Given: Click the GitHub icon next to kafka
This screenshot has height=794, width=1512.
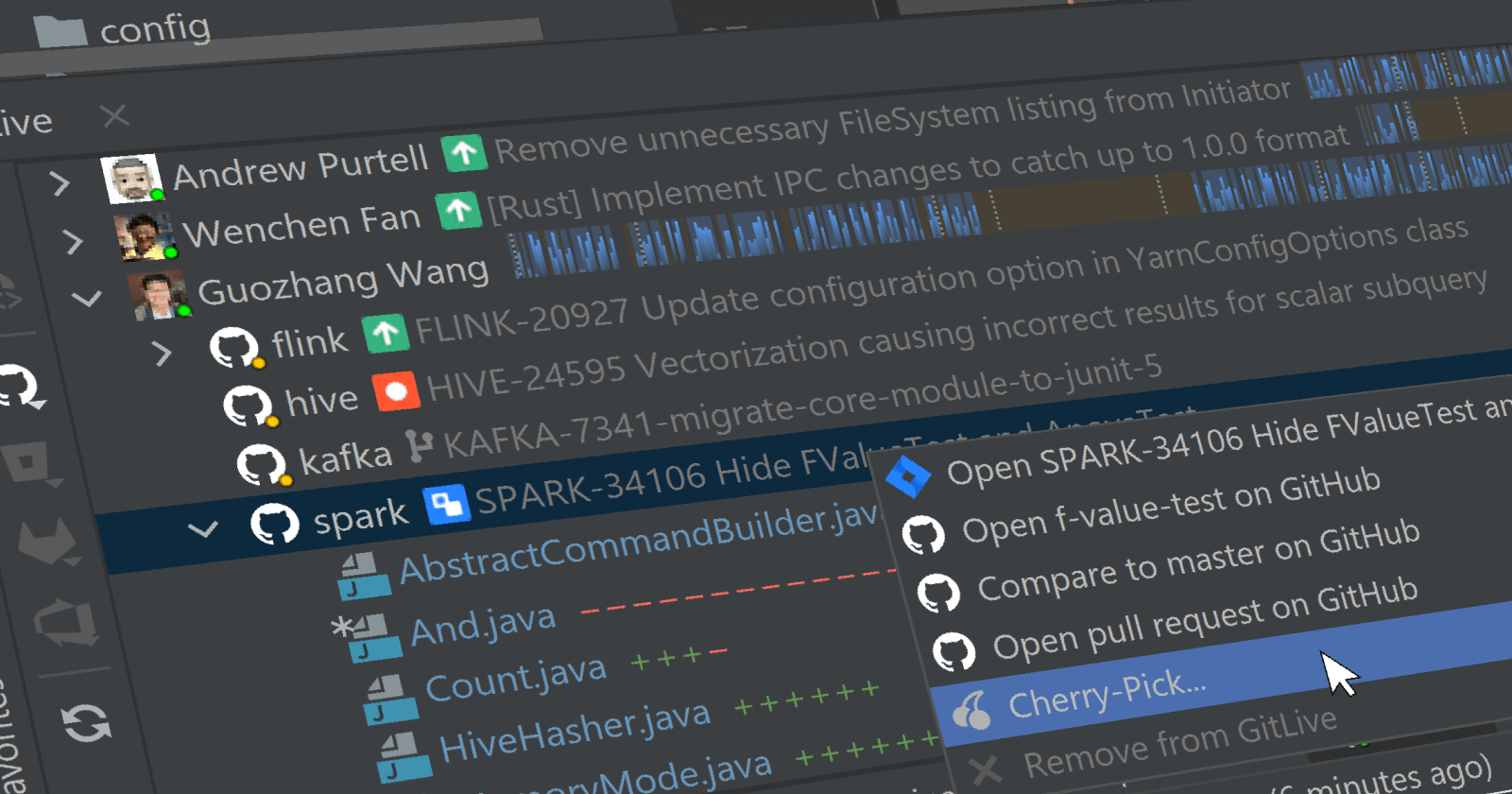Looking at the screenshot, I should (x=261, y=463).
